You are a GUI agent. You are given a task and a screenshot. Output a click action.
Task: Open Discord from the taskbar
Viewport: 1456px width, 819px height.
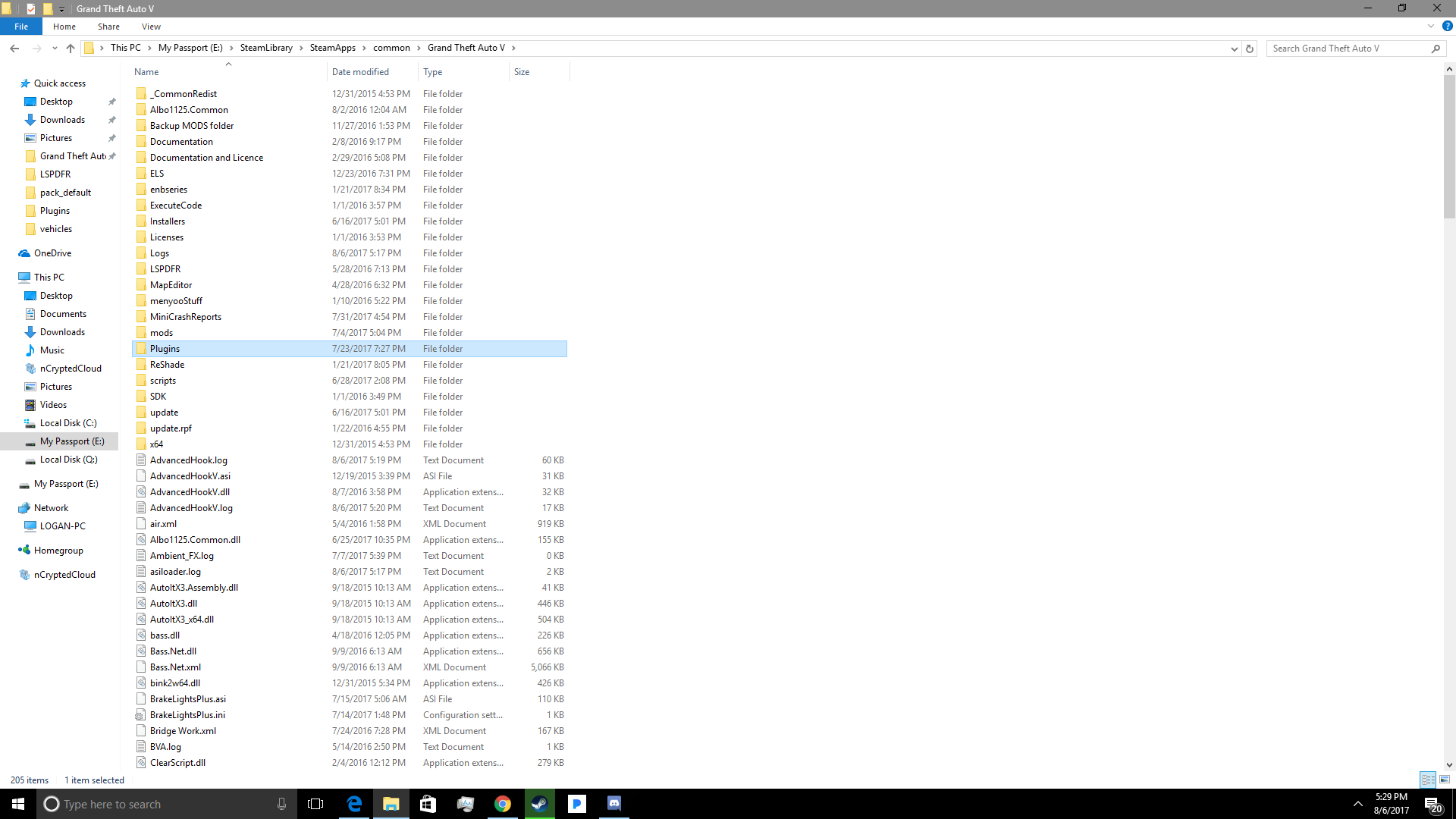pos(614,804)
